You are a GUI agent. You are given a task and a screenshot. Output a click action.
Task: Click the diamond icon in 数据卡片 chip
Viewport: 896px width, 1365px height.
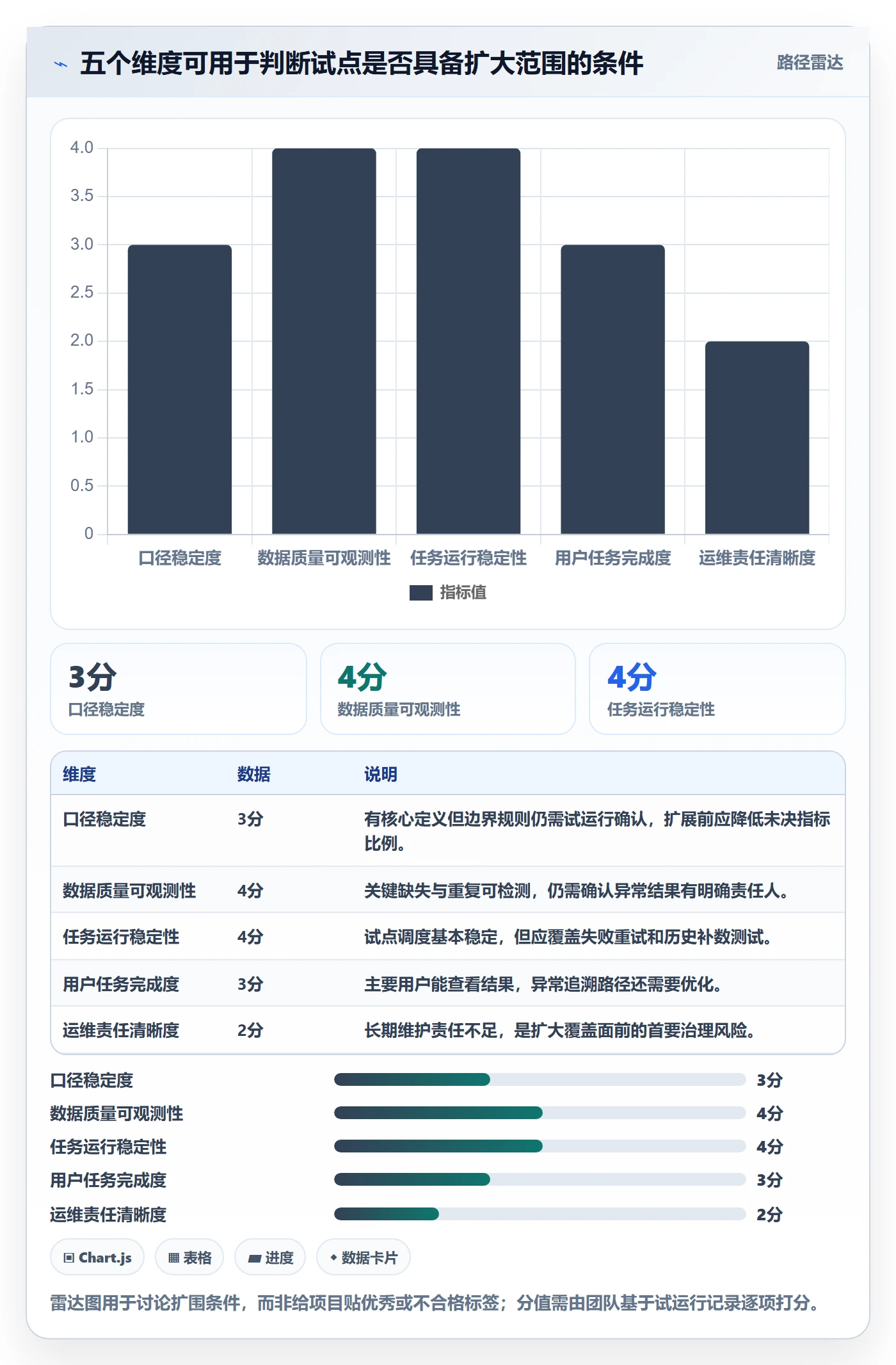point(333,1257)
